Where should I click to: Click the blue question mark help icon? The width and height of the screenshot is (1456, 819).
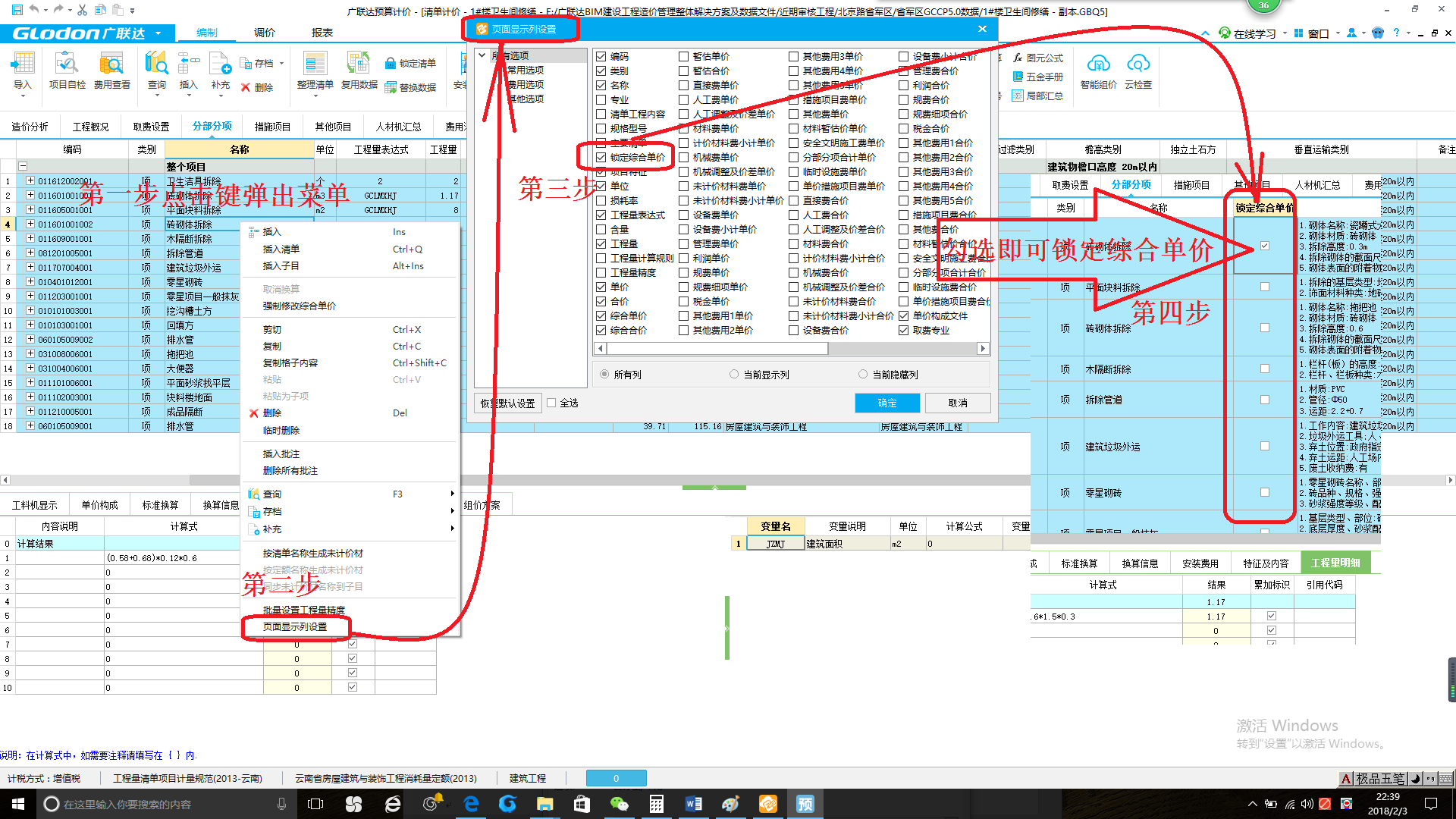coord(1398,33)
